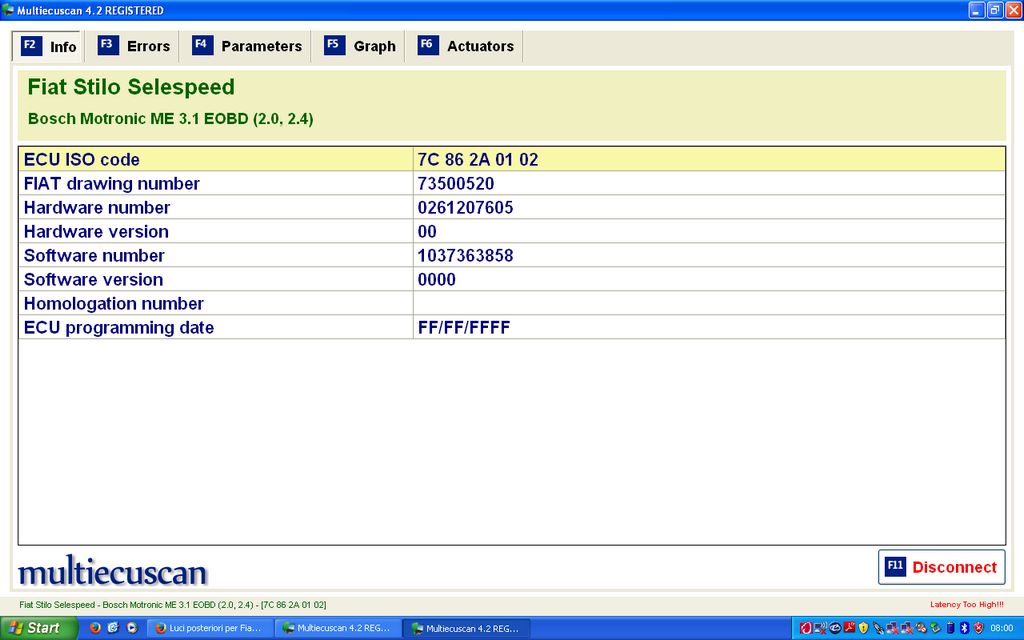The image size is (1024, 640).
Task: Launch Firefox from quick launch
Action: point(95,628)
